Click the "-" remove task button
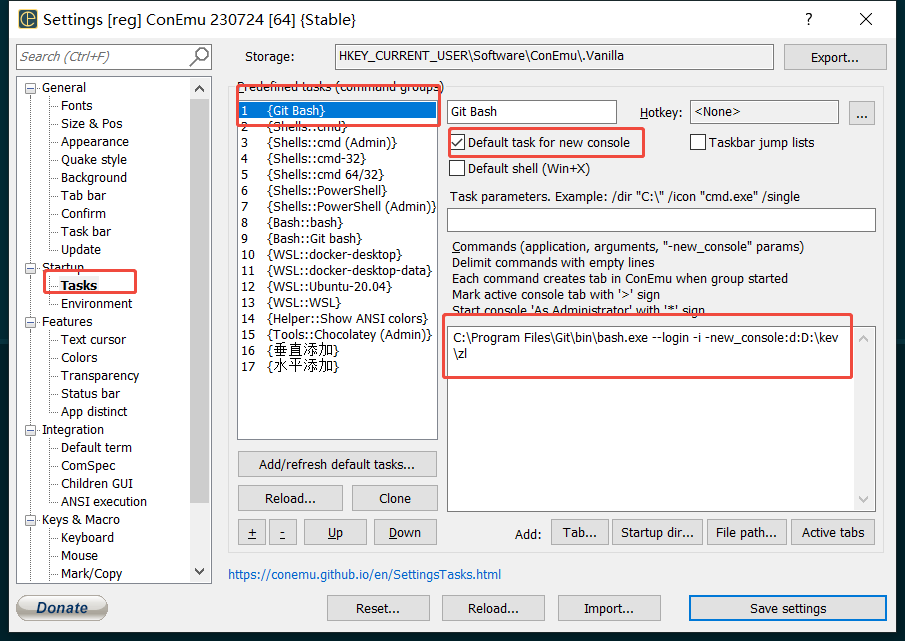905x641 pixels. 282,532
